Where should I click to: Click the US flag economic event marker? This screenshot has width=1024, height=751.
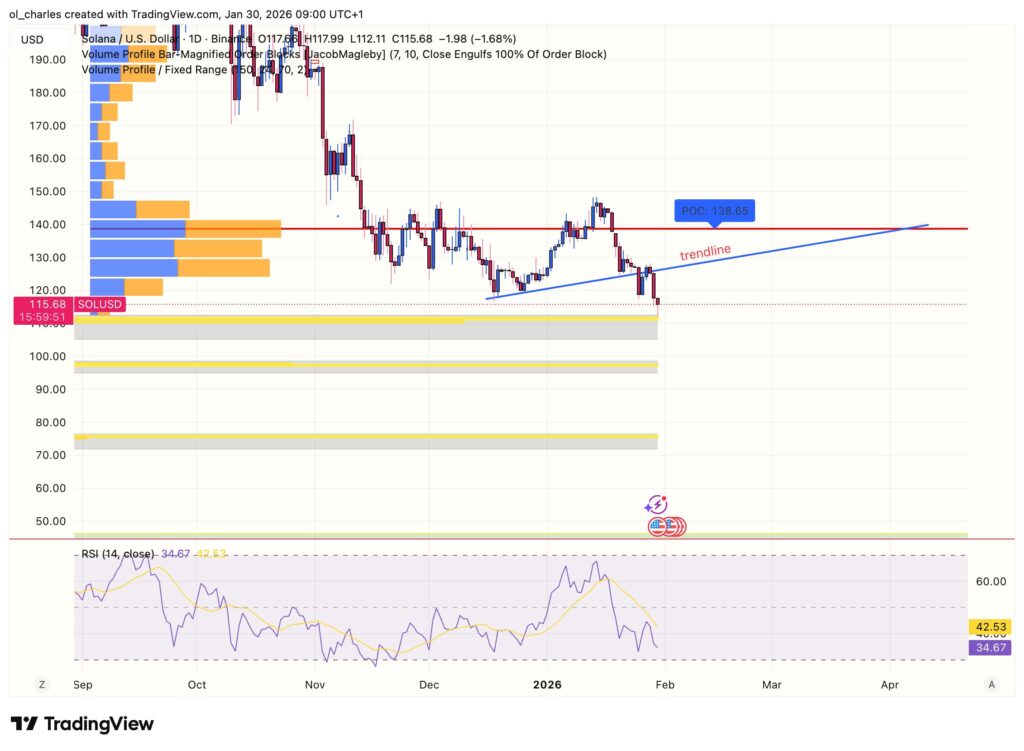click(x=659, y=526)
